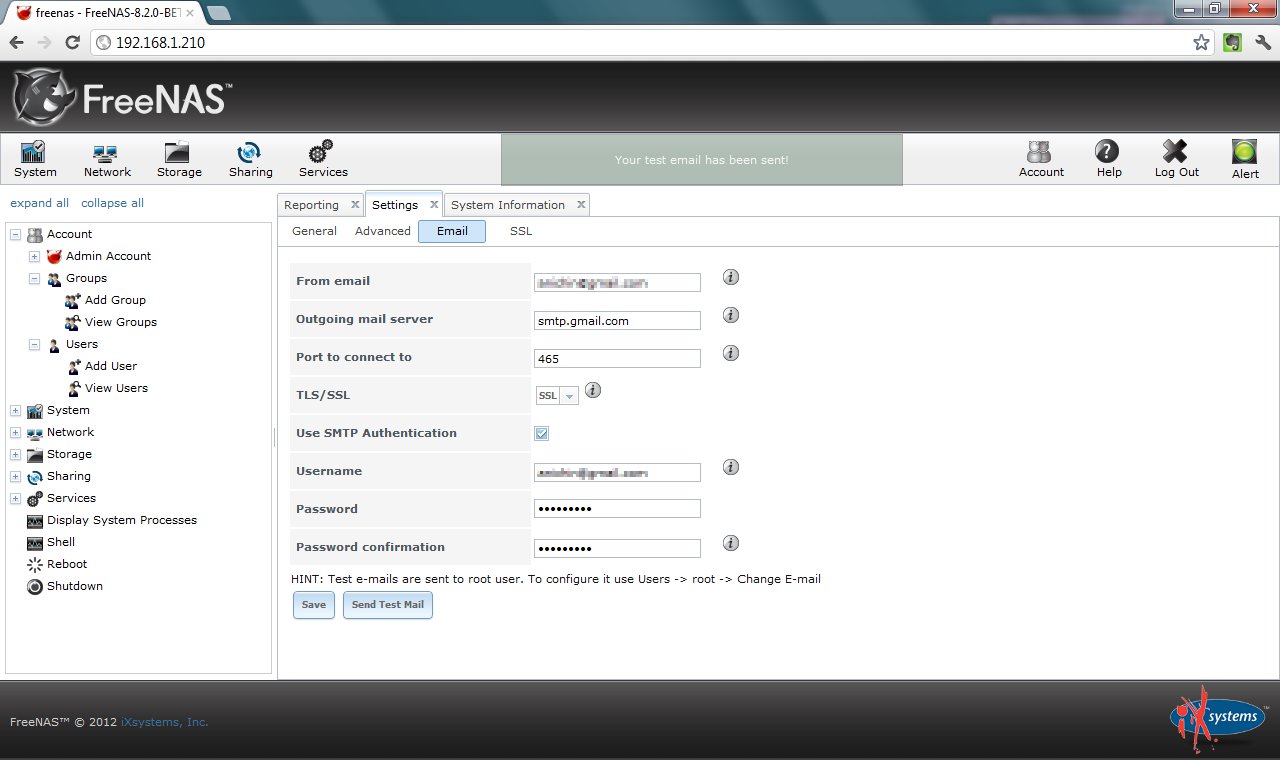
Task: Click info icon next to TLS/SSL
Action: point(593,391)
